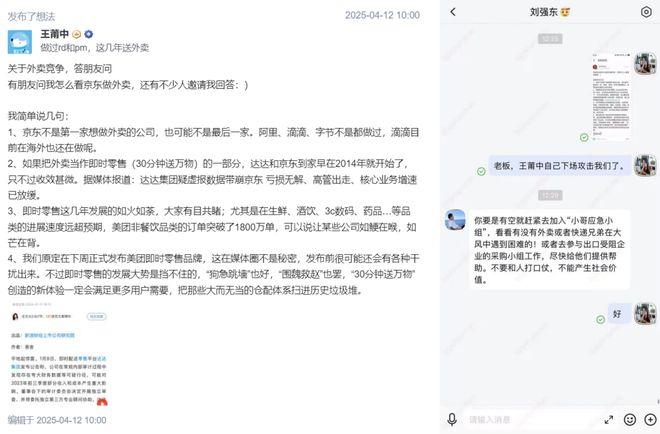This screenshot has width=660, height=434.
Task: Click the blue verified badge beside 王莆中
Action: (89, 35)
